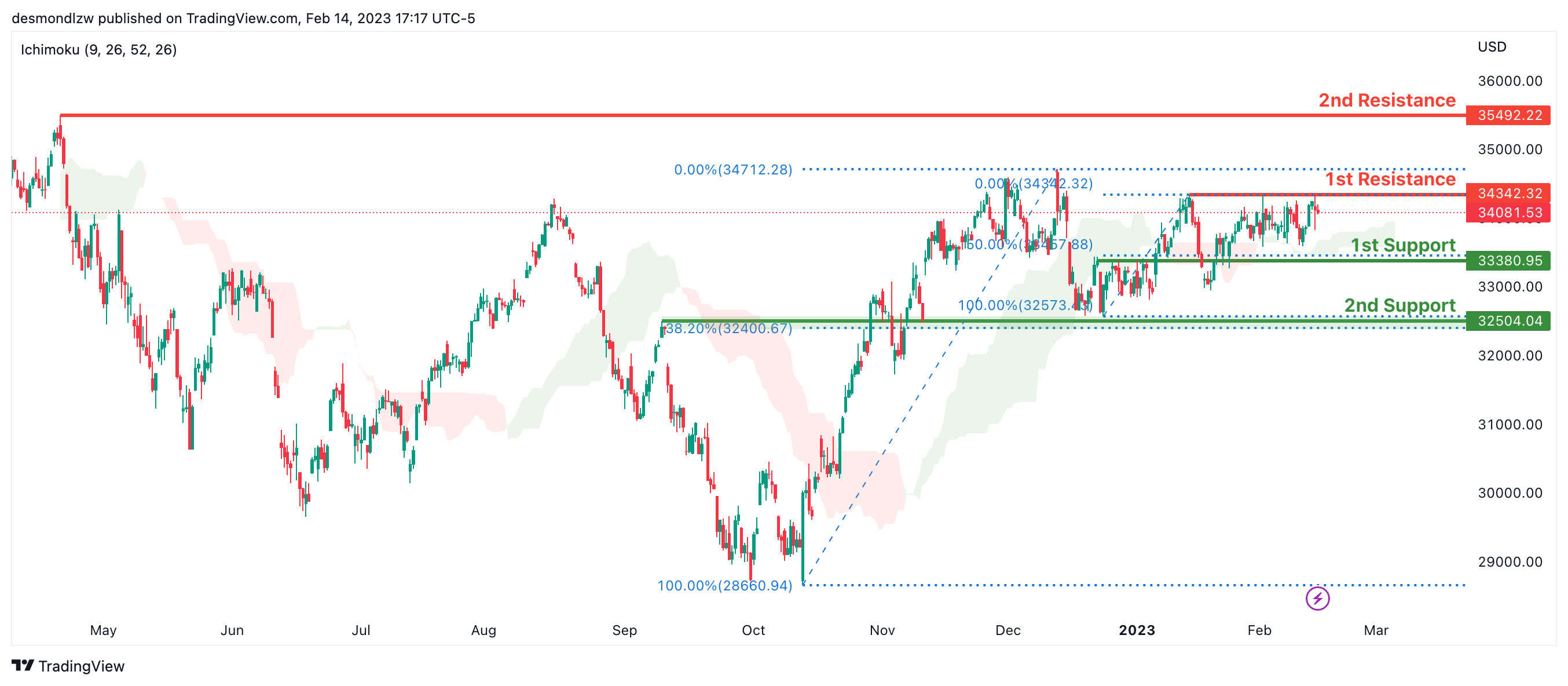Viewport: 1568px width, 686px height.
Task: Click the 1st Resistance text label
Action: click(1390, 179)
